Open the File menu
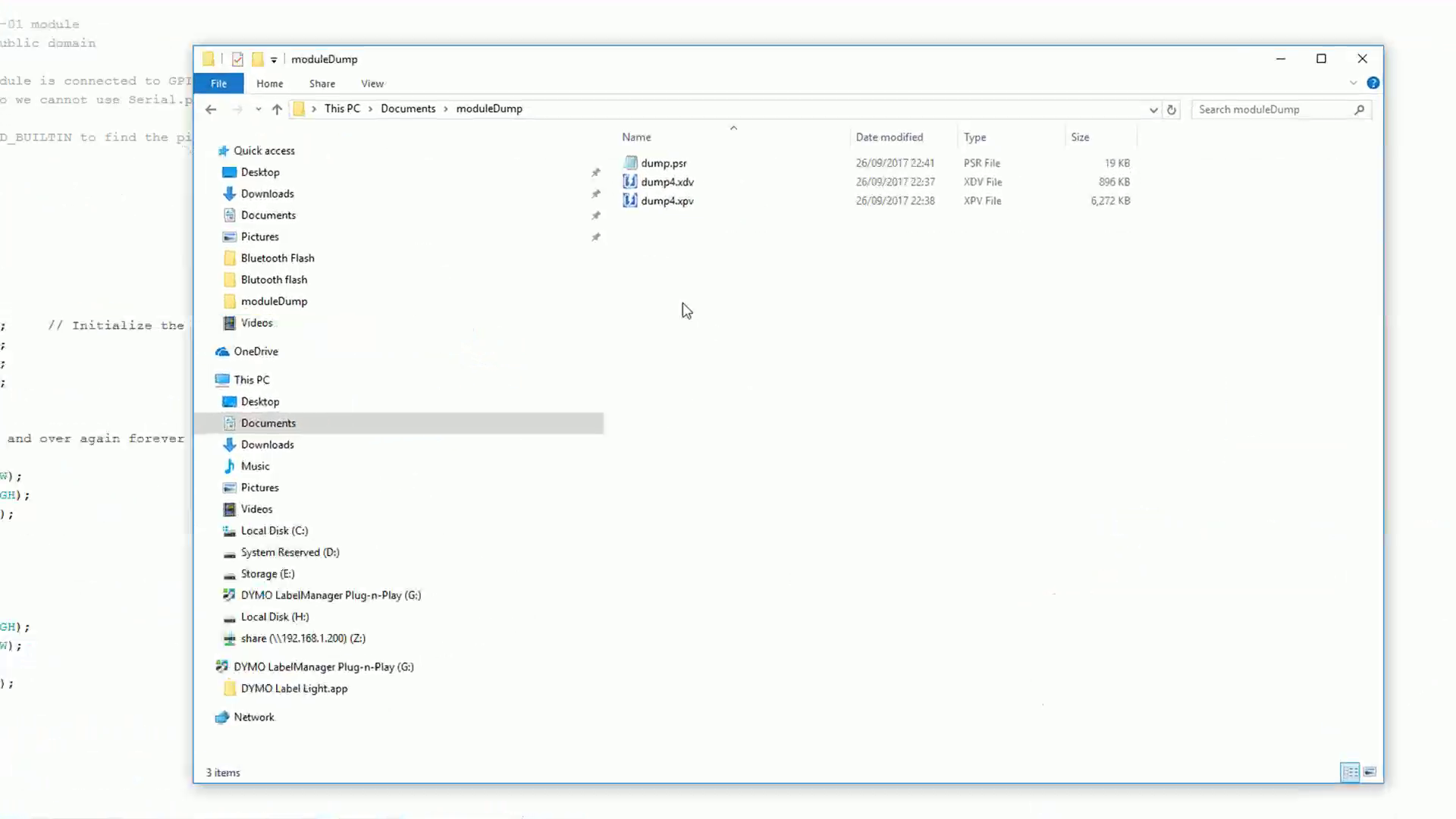 [218, 83]
